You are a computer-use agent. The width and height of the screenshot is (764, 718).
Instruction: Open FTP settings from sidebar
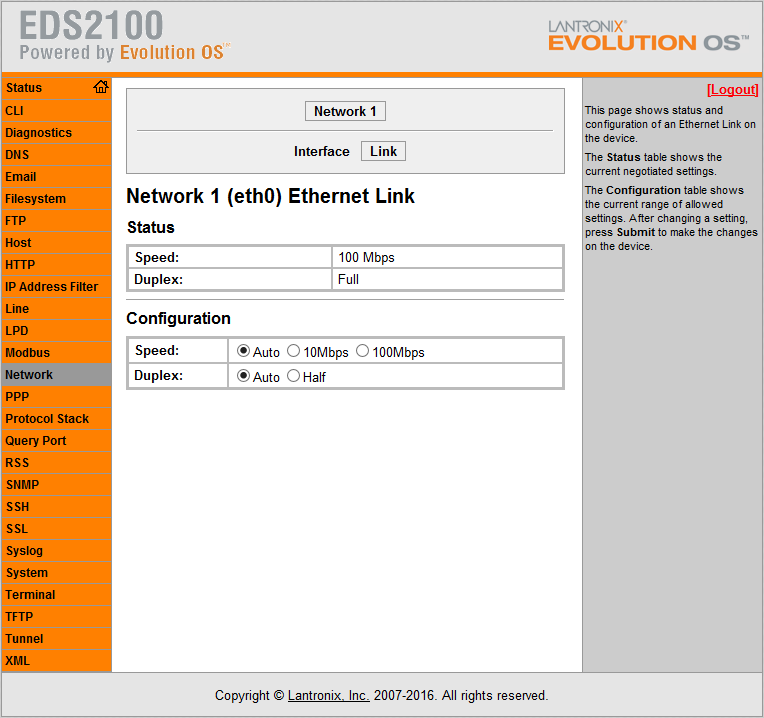coord(57,221)
